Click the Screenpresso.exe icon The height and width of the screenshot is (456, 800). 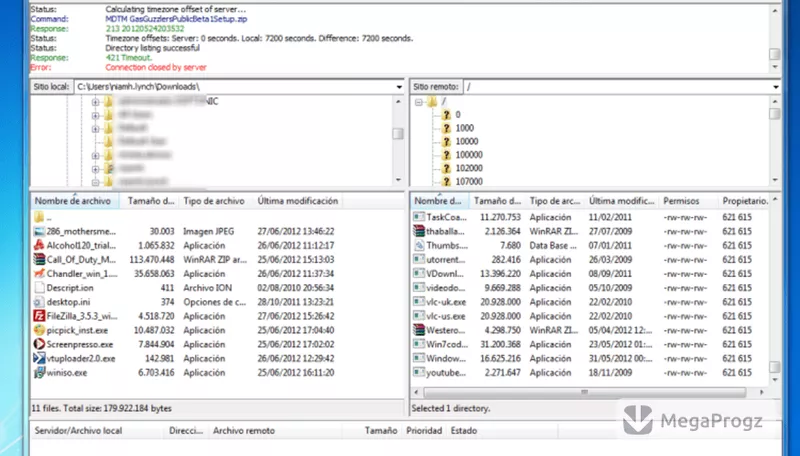(39, 344)
